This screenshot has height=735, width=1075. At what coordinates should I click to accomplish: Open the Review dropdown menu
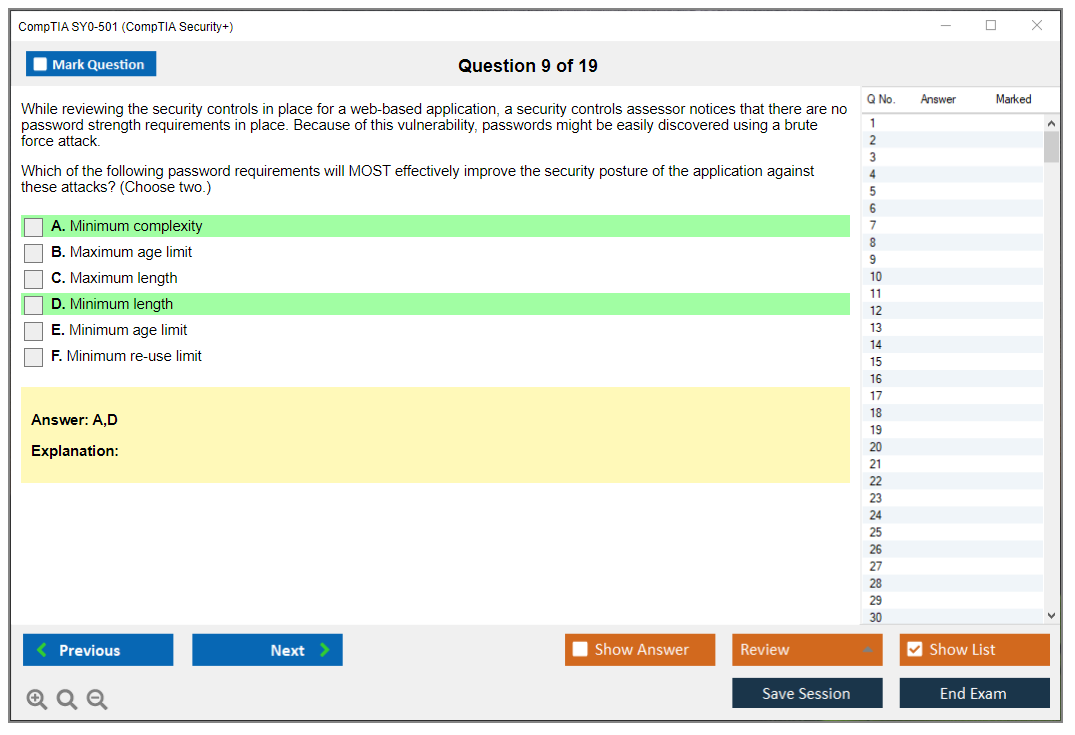click(867, 650)
